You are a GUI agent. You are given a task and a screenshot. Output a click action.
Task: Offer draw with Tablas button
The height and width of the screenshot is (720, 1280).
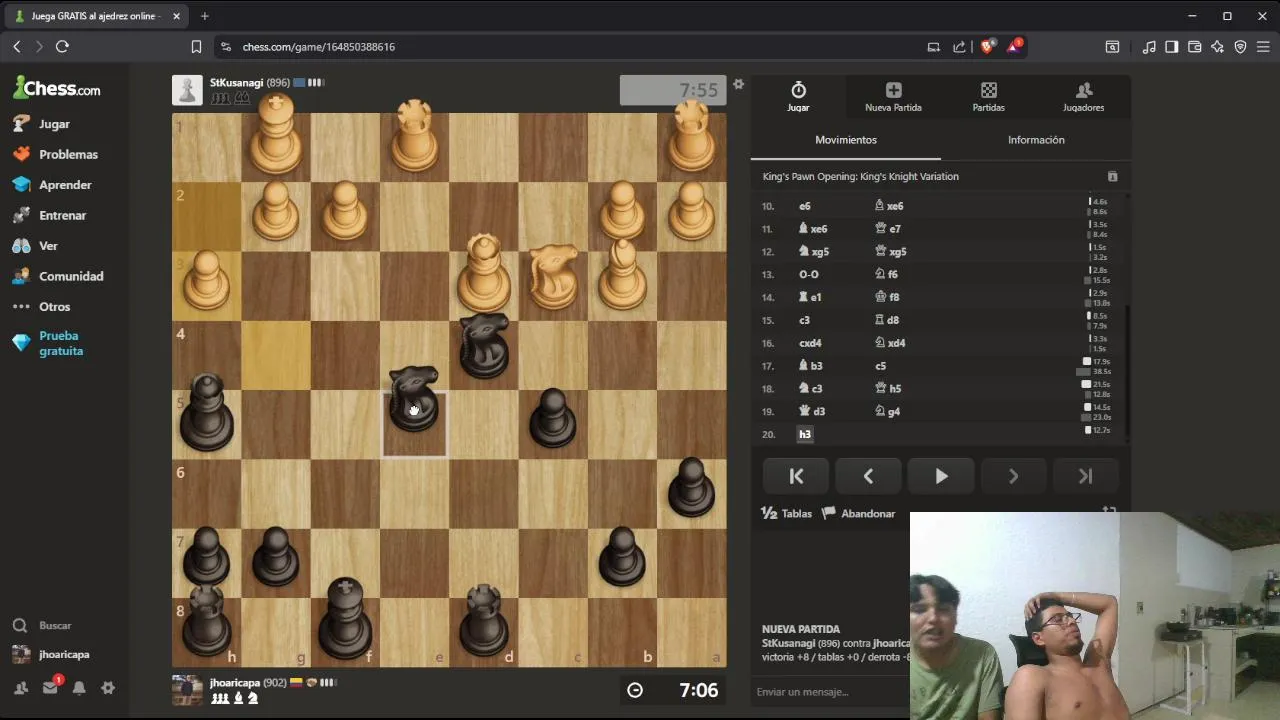coord(787,513)
